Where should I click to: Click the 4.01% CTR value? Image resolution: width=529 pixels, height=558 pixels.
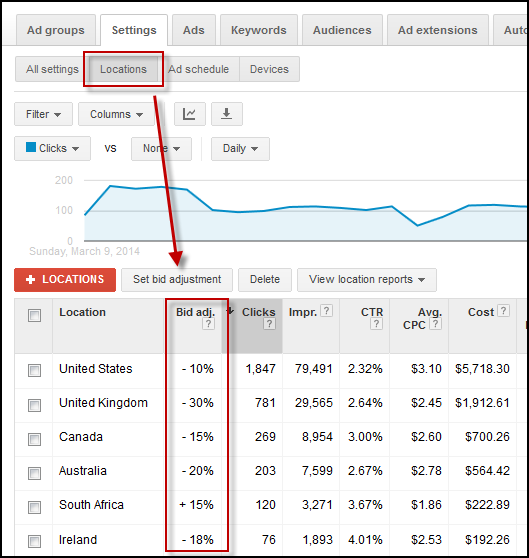tap(365, 539)
